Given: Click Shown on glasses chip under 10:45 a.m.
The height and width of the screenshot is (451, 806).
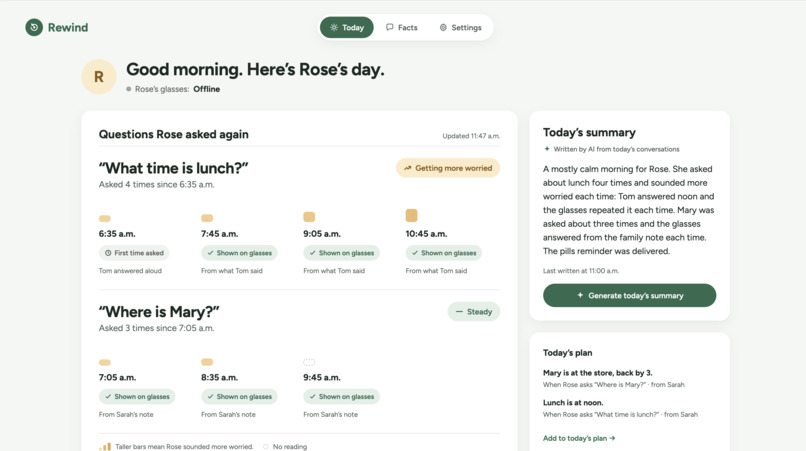Looking at the screenshot, I should pos(444,253).
